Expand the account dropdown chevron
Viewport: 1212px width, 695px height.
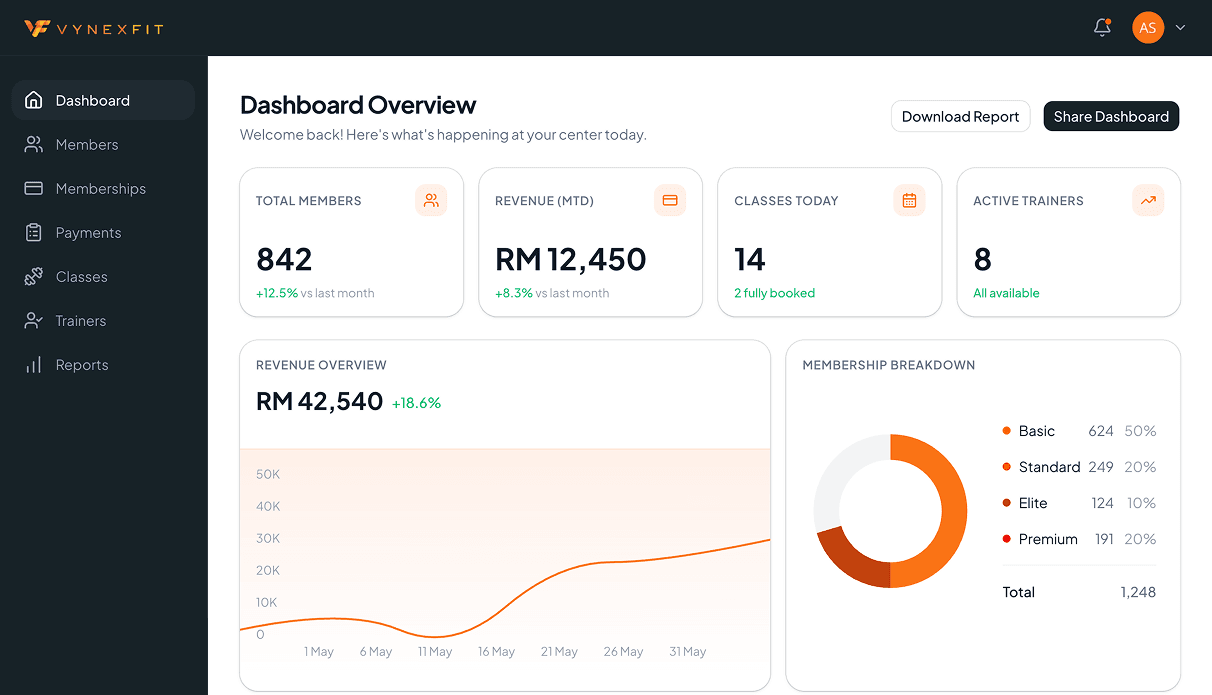pos(1180,28)
